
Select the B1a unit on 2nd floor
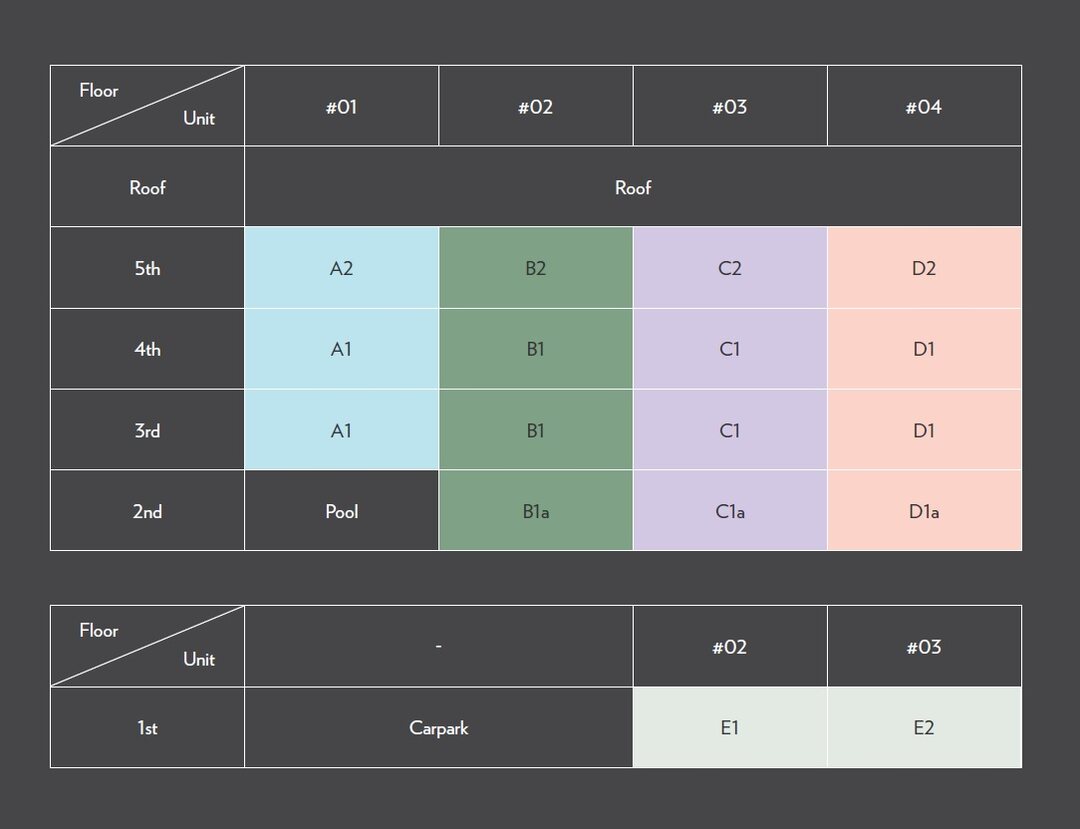pos(536,511)
